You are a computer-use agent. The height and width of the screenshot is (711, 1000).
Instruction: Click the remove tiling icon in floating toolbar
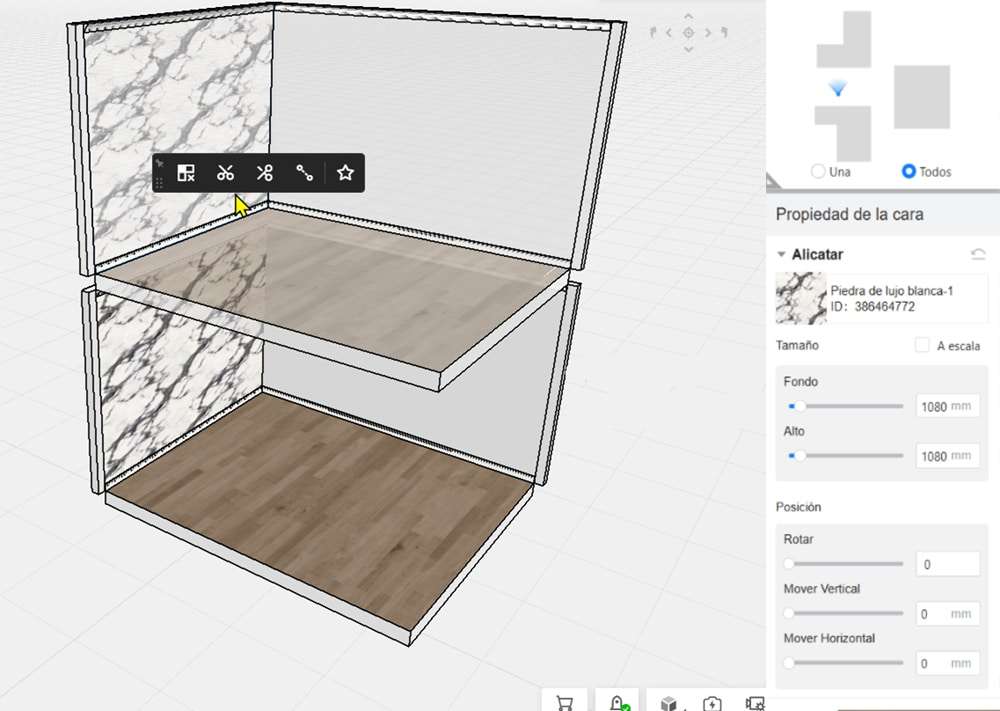186,173
